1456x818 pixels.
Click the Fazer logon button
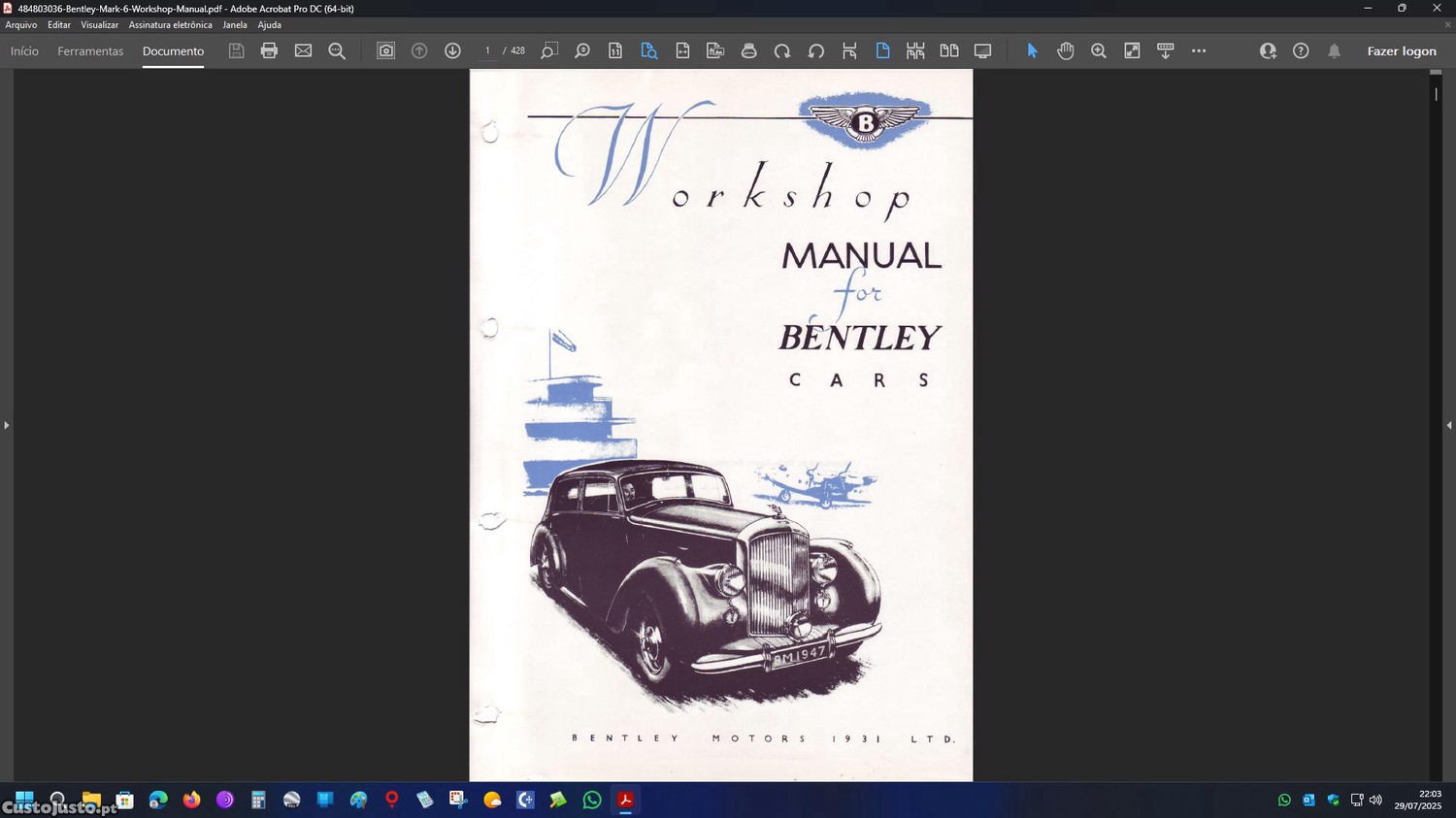(x=1401, y=51)
